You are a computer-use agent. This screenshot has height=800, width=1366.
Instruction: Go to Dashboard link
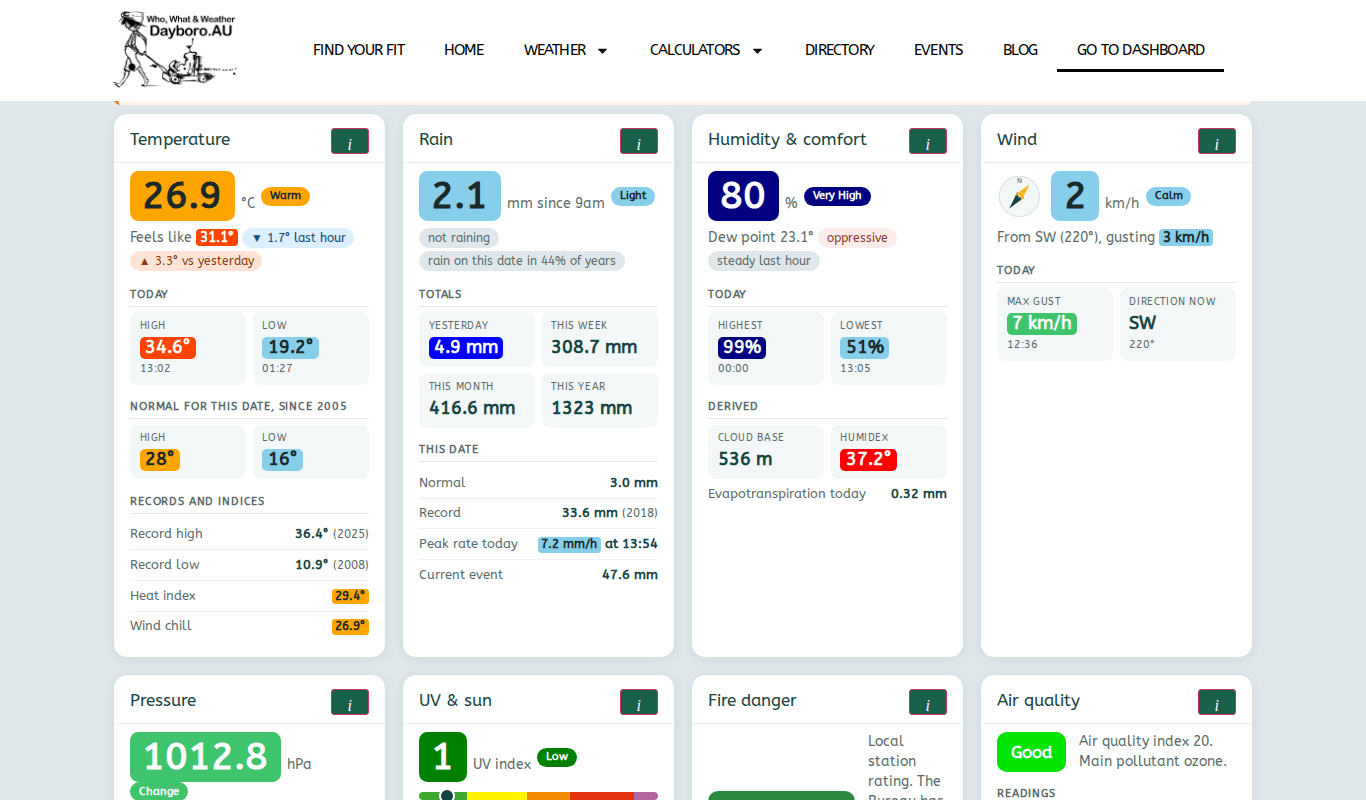[x=1140, y=50]
